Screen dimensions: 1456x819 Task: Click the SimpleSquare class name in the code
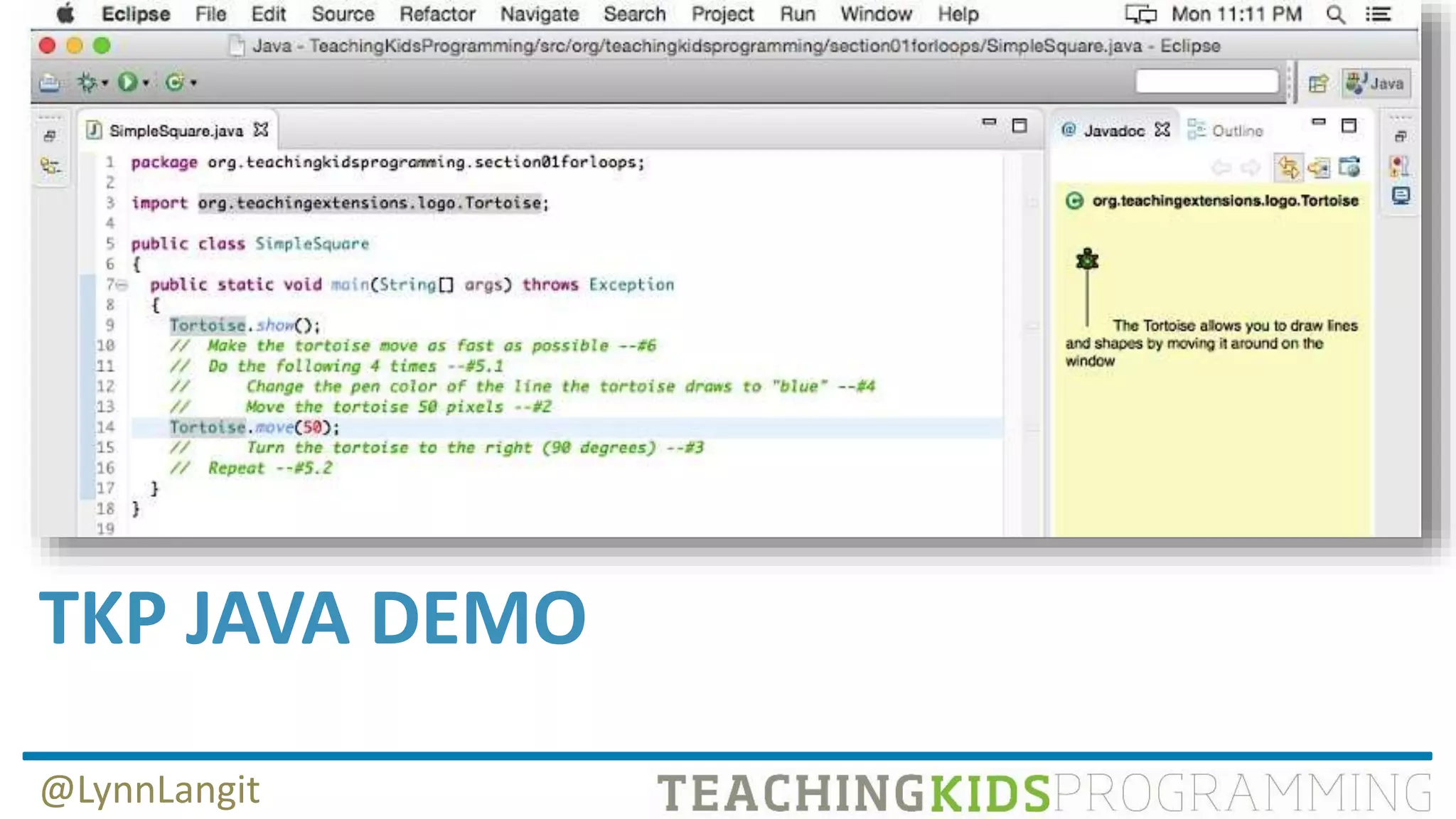(312, 244)
